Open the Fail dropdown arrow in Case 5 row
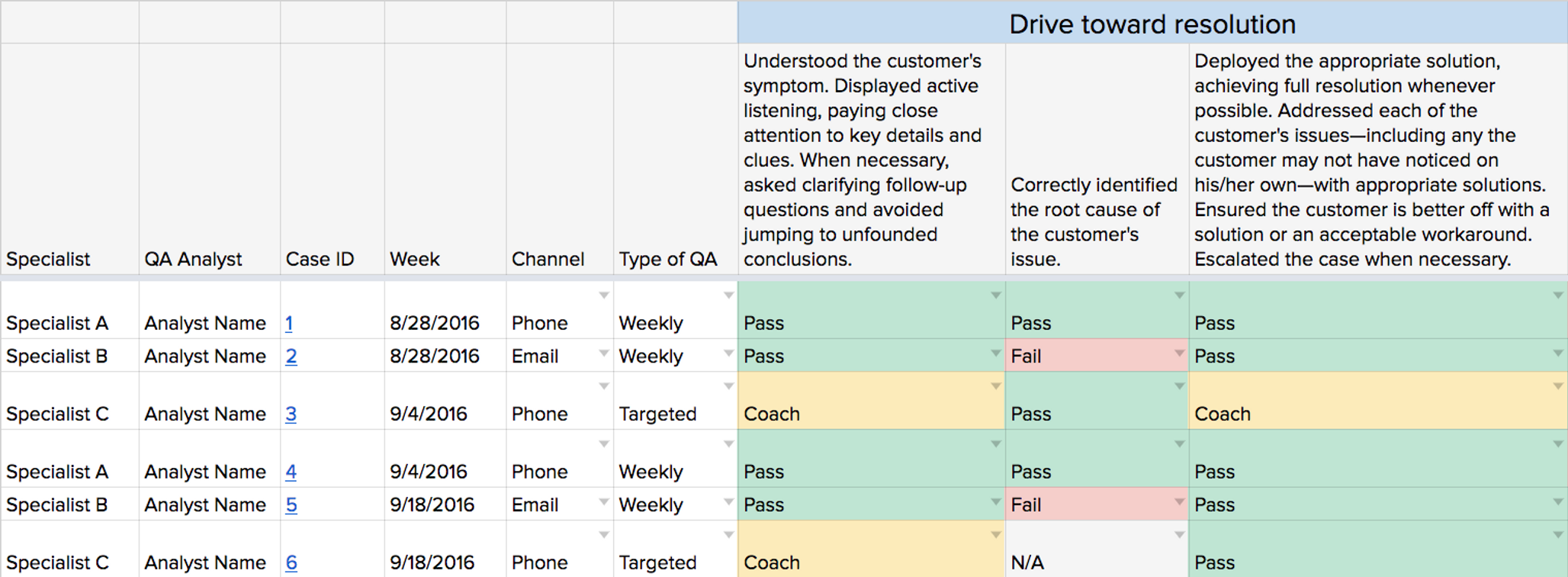 [x=1179, y=502]
